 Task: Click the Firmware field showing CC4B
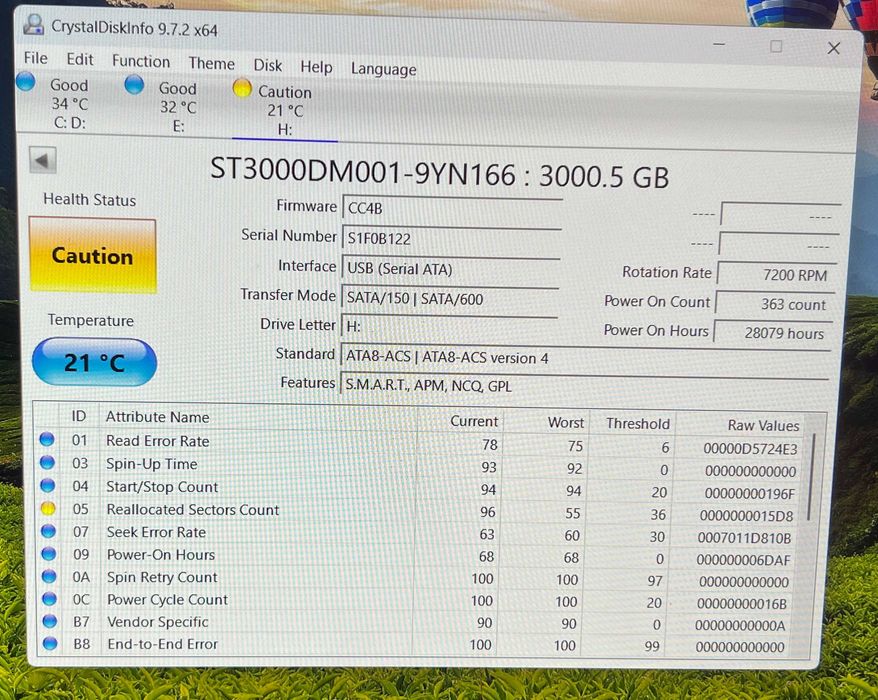(x=451, y=209)
